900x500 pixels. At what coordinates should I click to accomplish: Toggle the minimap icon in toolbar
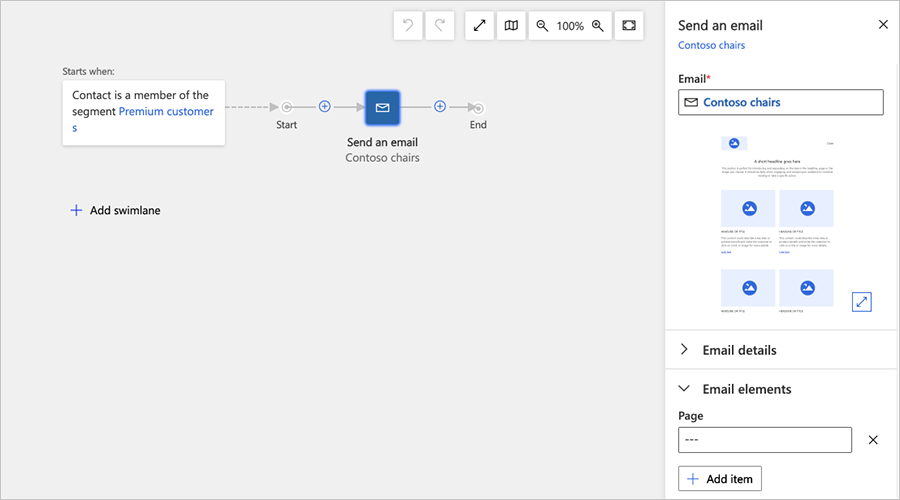(511, 26)
